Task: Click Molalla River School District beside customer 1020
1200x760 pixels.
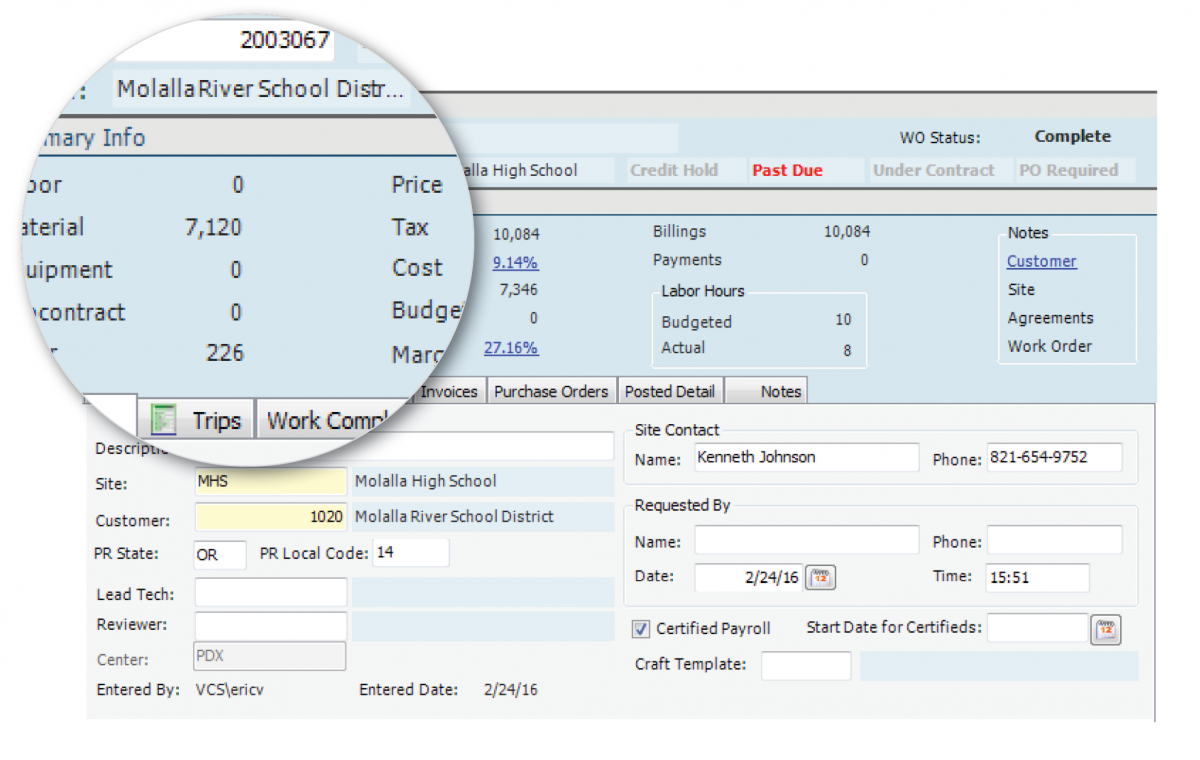Action: (454, 517)
